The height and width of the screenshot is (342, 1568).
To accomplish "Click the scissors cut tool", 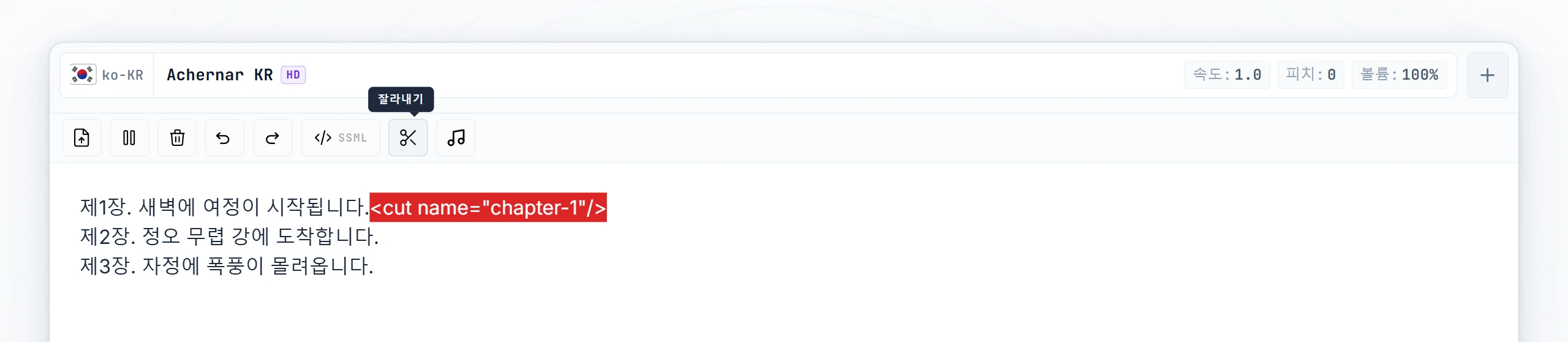I will (x=408, y=138).
